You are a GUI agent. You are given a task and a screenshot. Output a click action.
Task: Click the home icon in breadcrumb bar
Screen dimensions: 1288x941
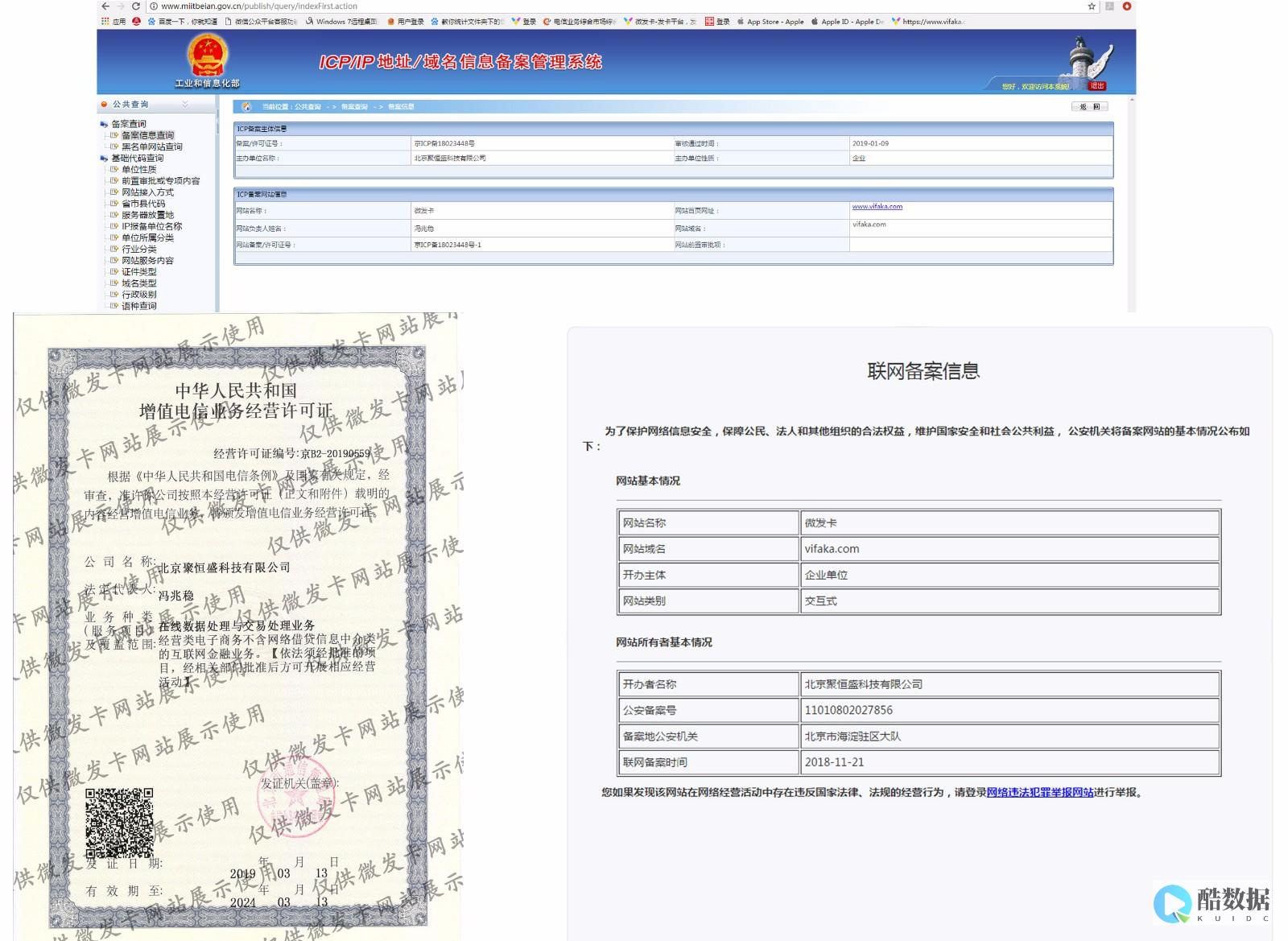[246, 106]
